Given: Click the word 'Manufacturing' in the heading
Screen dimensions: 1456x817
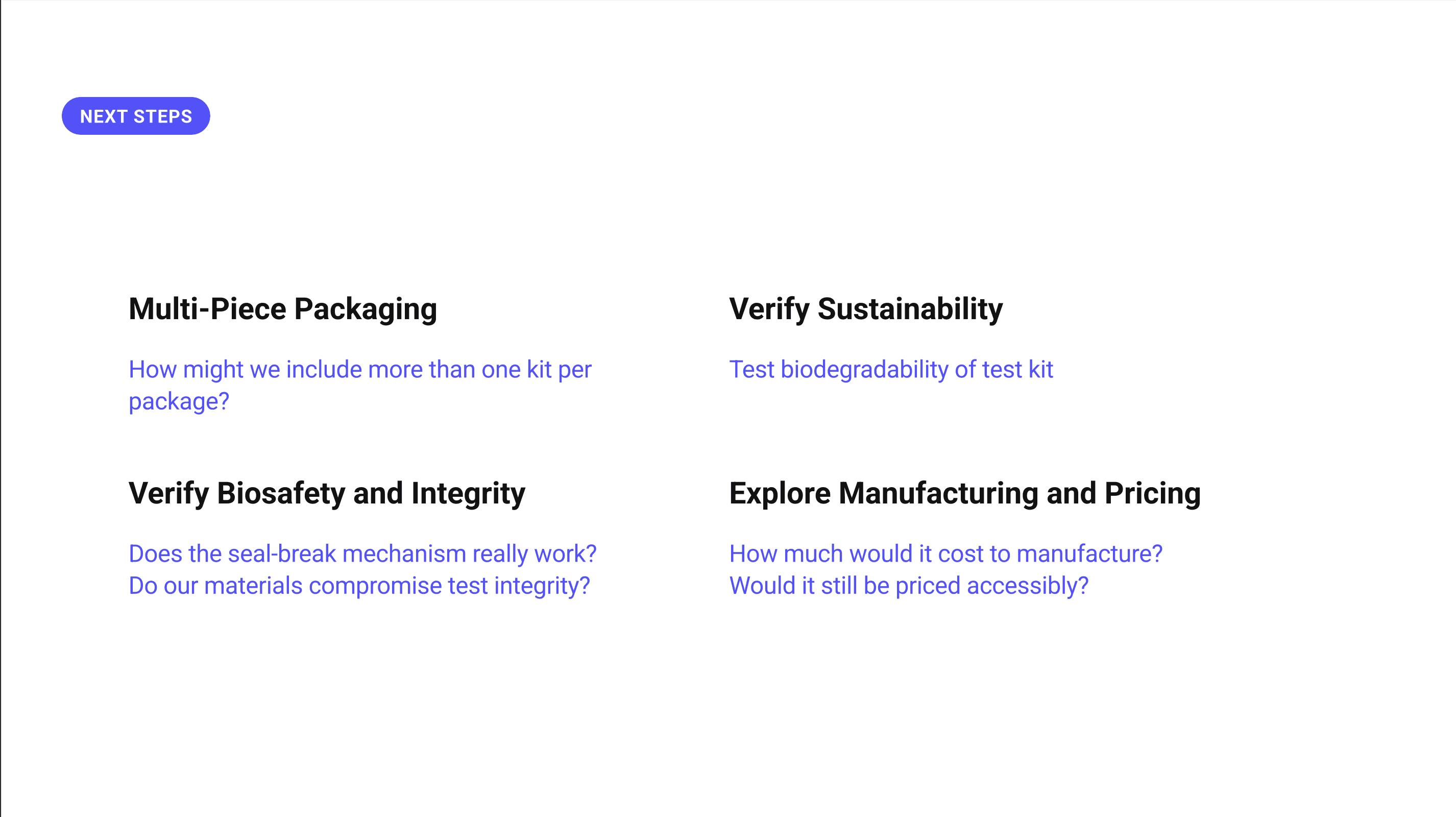Looking at the screenshot, I should tap(938, 494).
